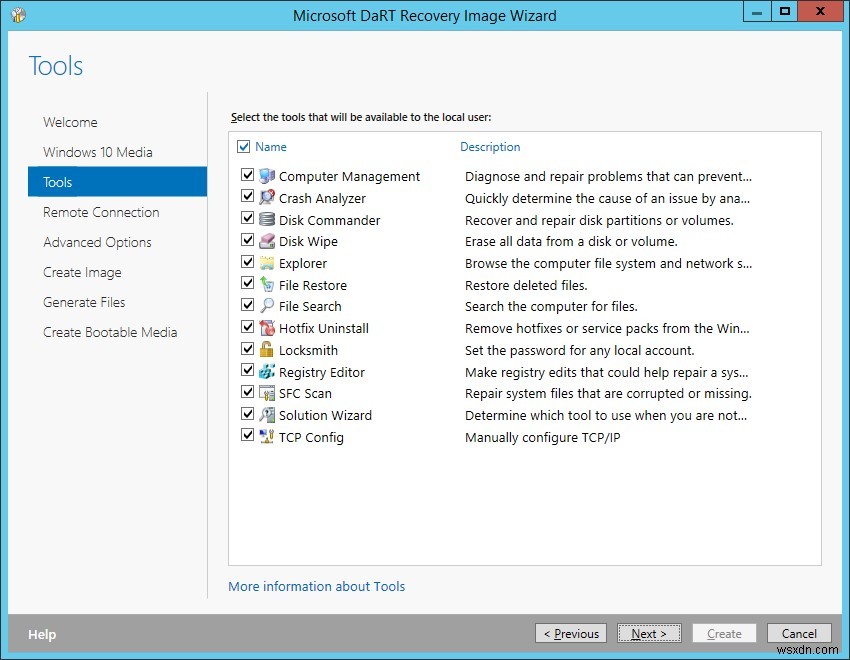Uncheck the Registry Editor checkbox
Viewport: 850px width, 660px height.
247,370
